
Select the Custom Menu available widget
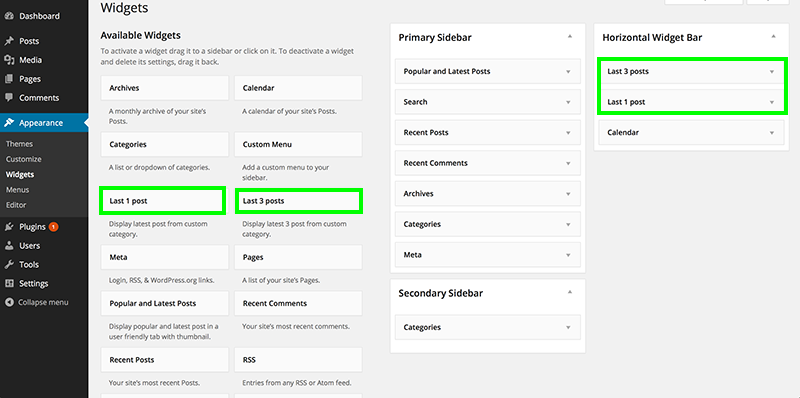(x=298, y=144)
